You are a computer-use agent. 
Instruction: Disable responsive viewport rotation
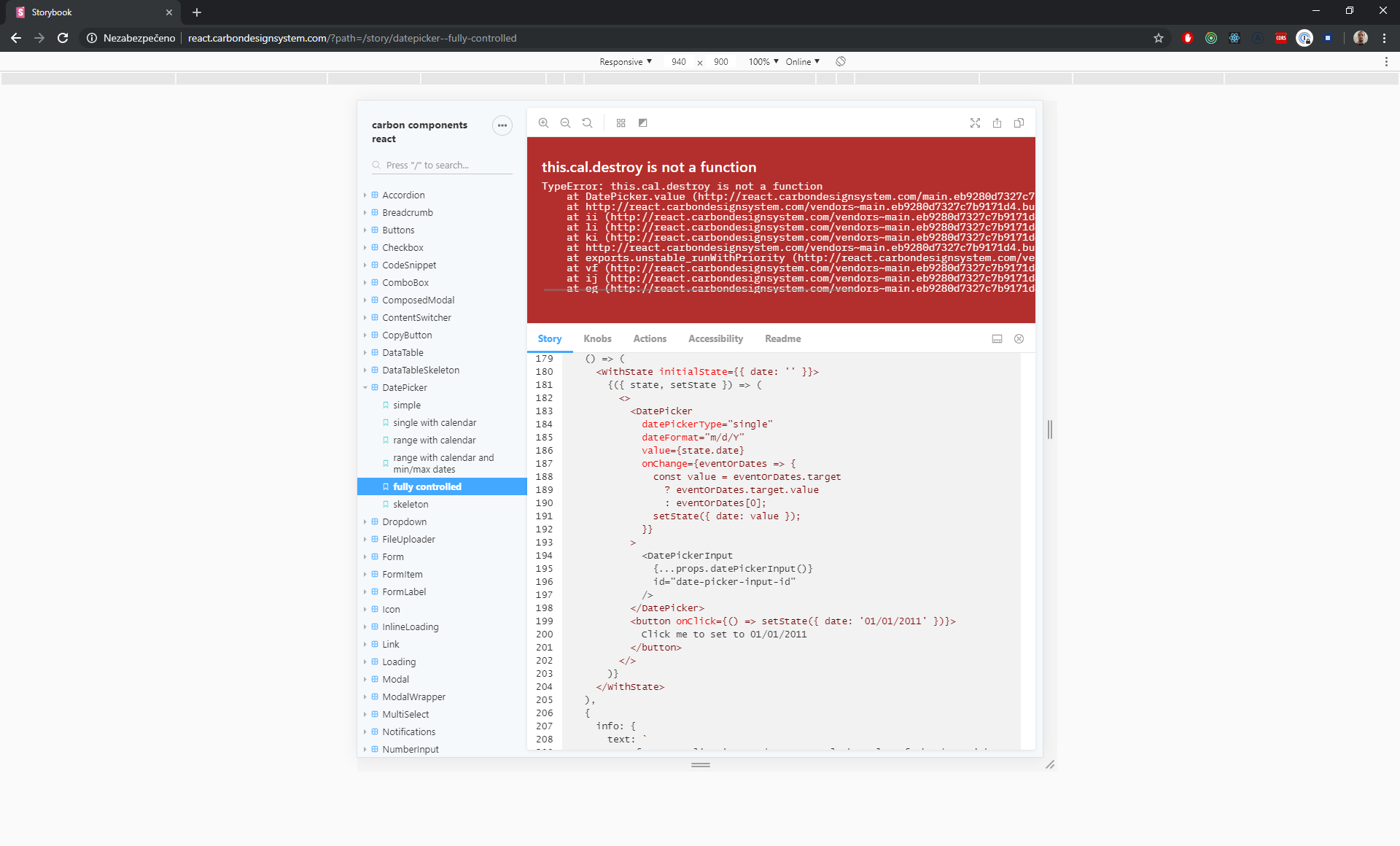840,61
